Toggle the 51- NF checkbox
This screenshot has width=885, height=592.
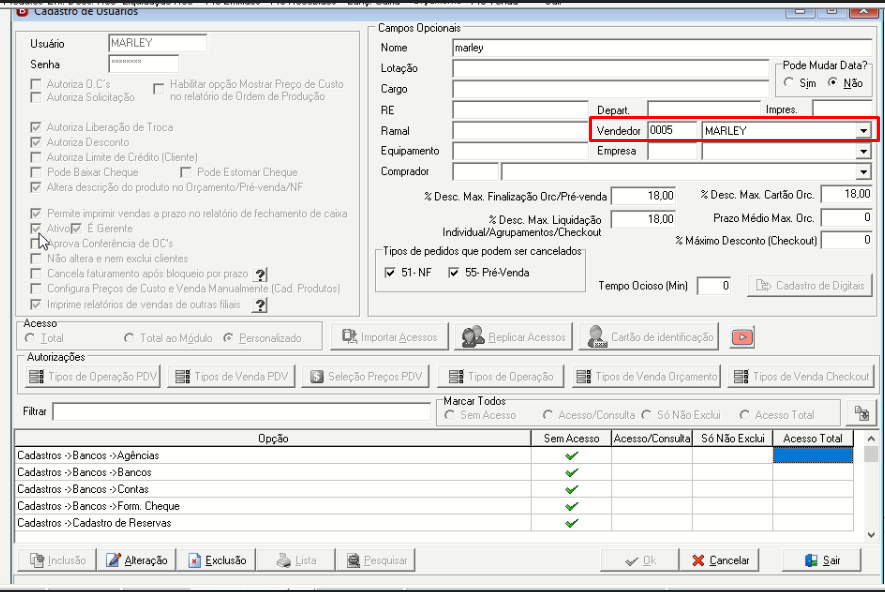click(389, 273)
